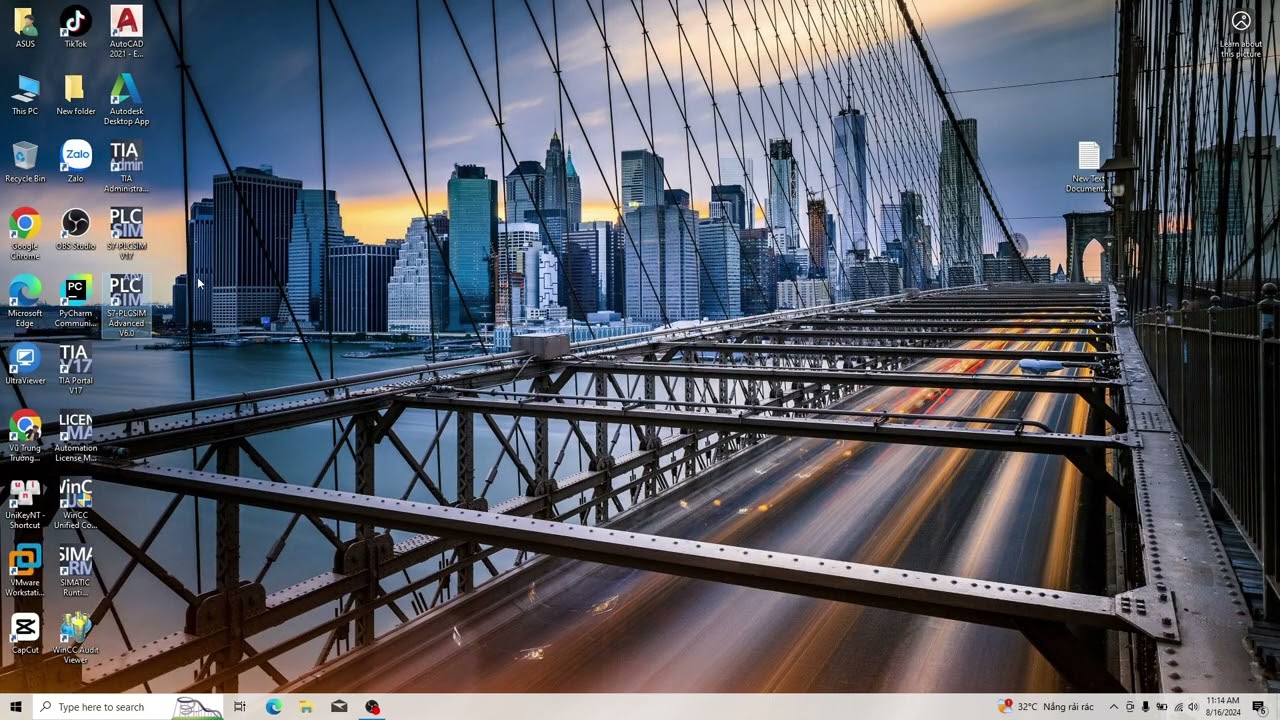Select the New Text Document file
The width and height of the screenshot is (1280, 720).
tap(1088, 167)
